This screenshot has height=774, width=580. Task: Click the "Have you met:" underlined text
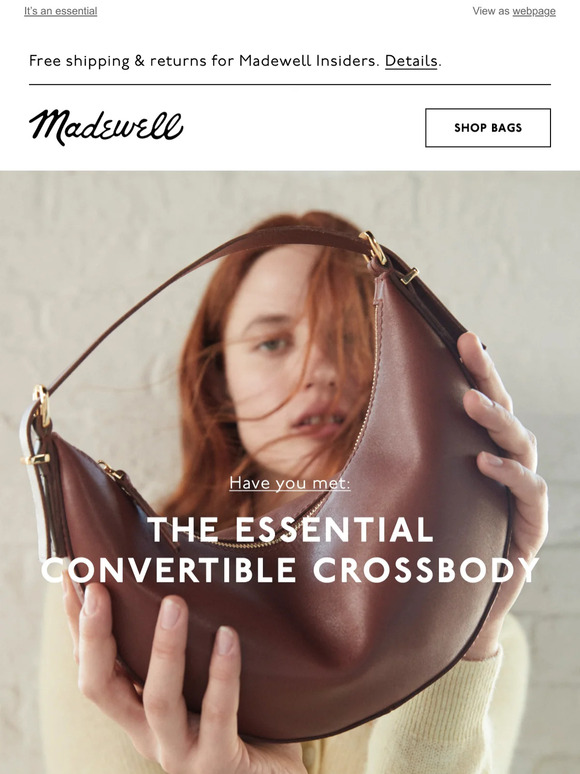coord(290,483)
